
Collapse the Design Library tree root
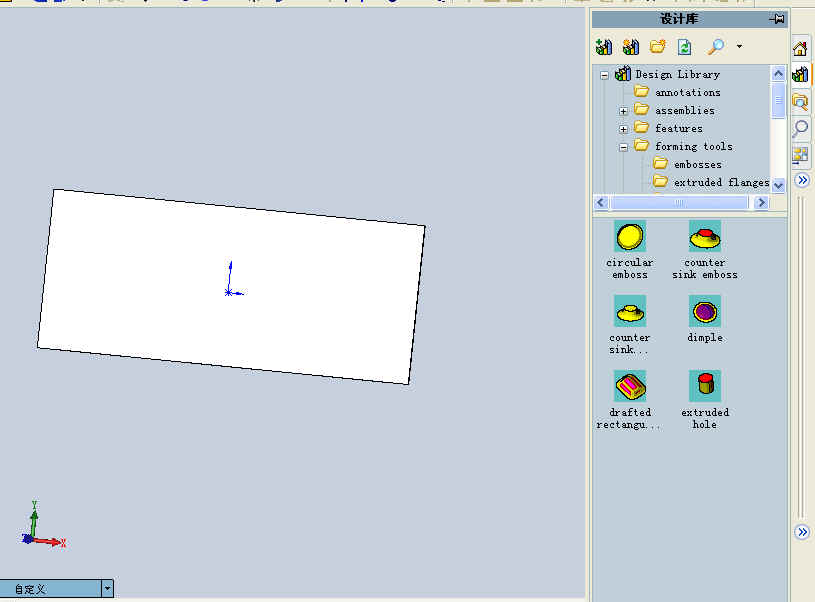[x=604, y=75]
